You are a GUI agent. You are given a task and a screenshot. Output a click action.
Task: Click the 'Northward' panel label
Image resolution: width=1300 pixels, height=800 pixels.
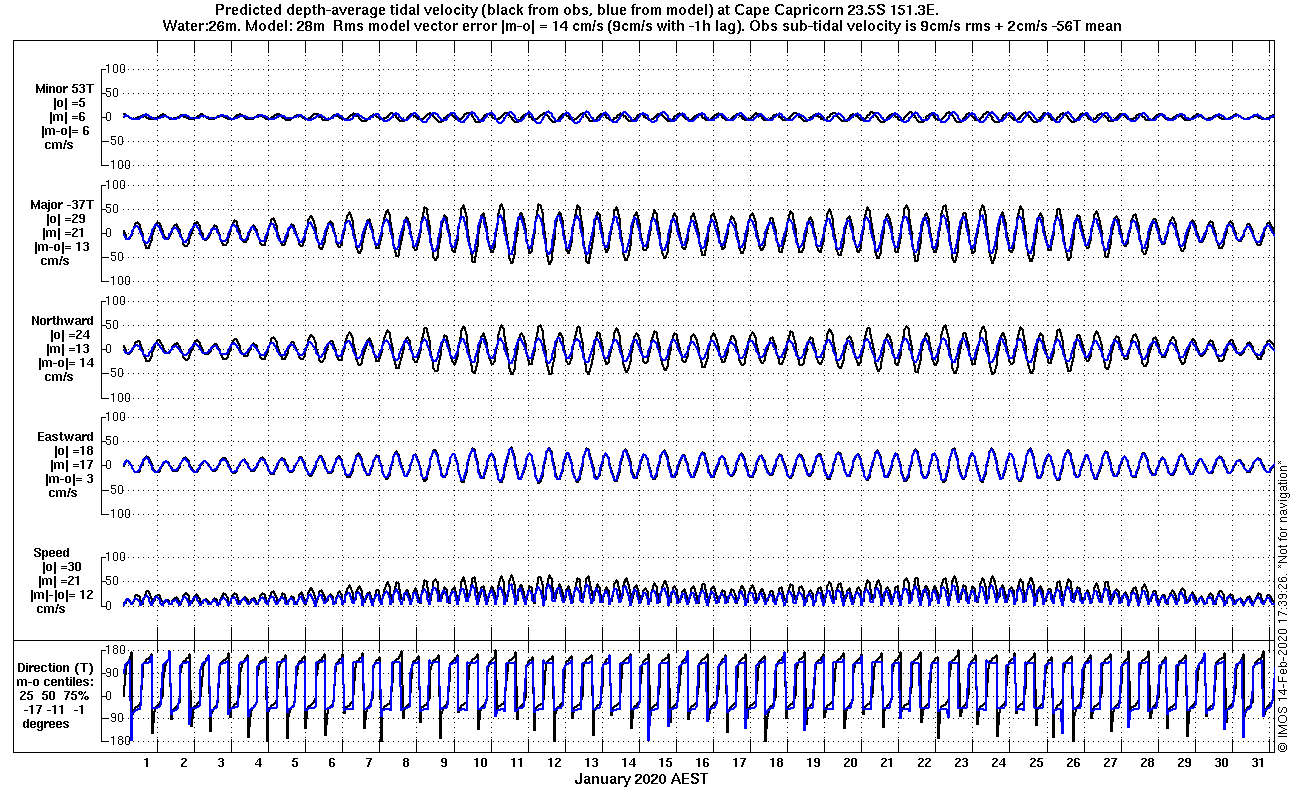62,321
